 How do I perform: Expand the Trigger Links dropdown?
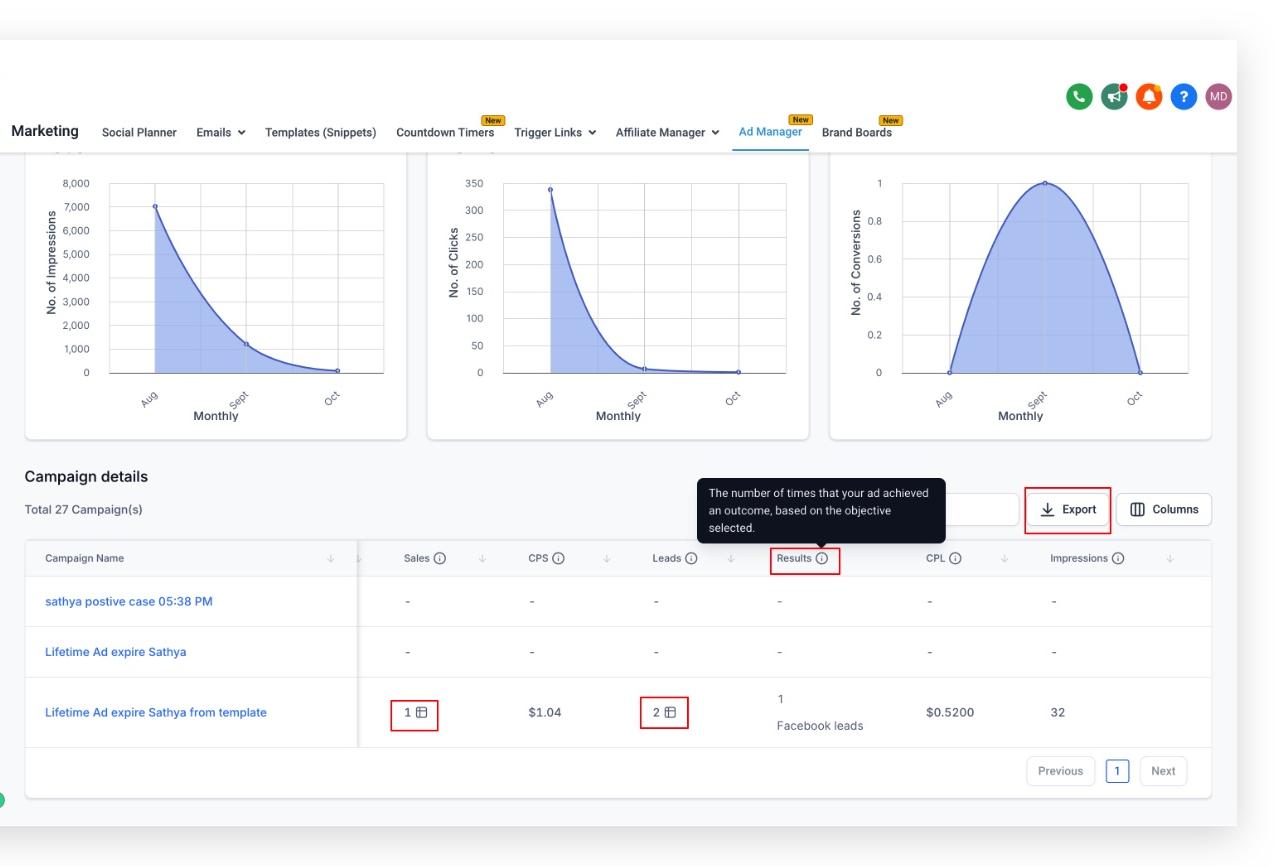point(555,133)
